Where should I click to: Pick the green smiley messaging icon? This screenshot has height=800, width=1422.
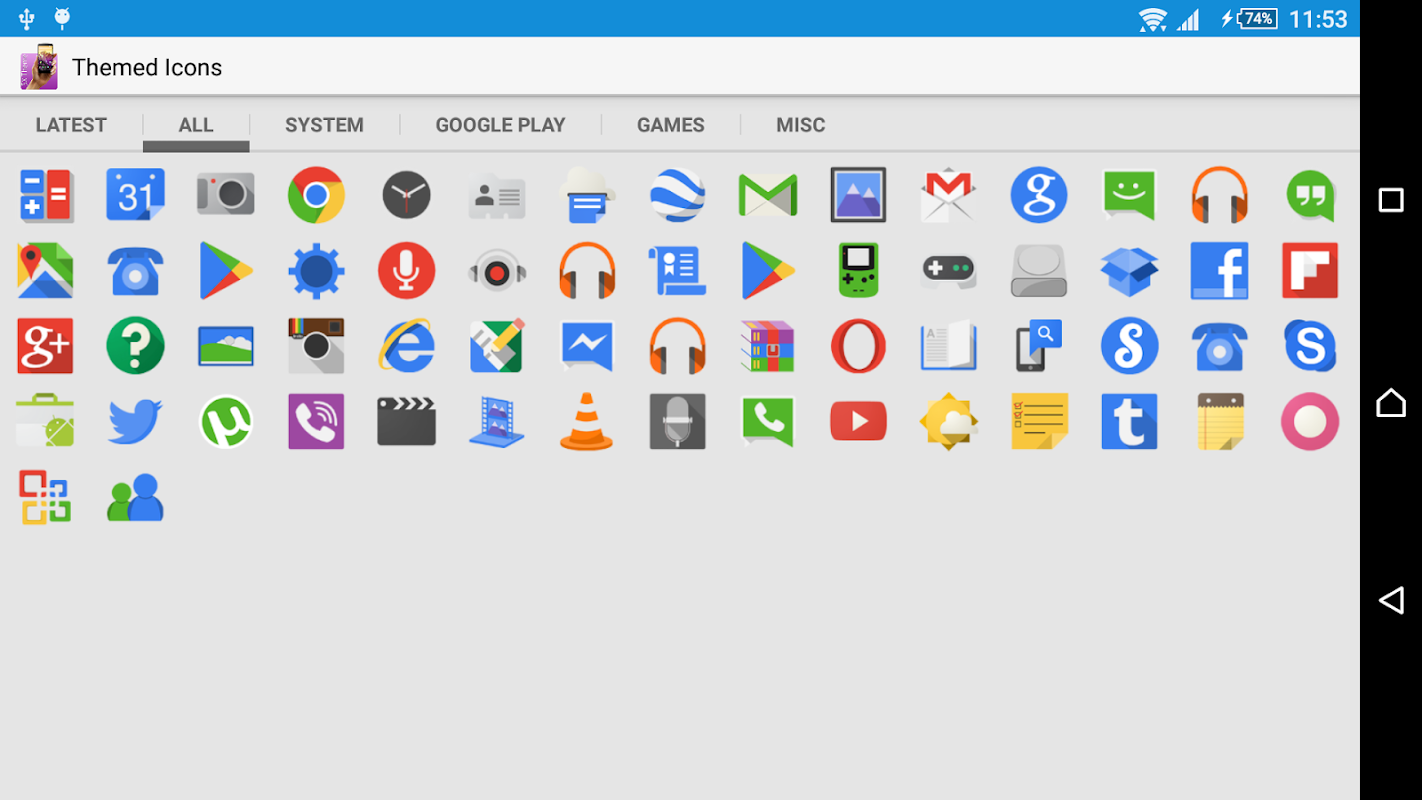[x=1129, y=195]
